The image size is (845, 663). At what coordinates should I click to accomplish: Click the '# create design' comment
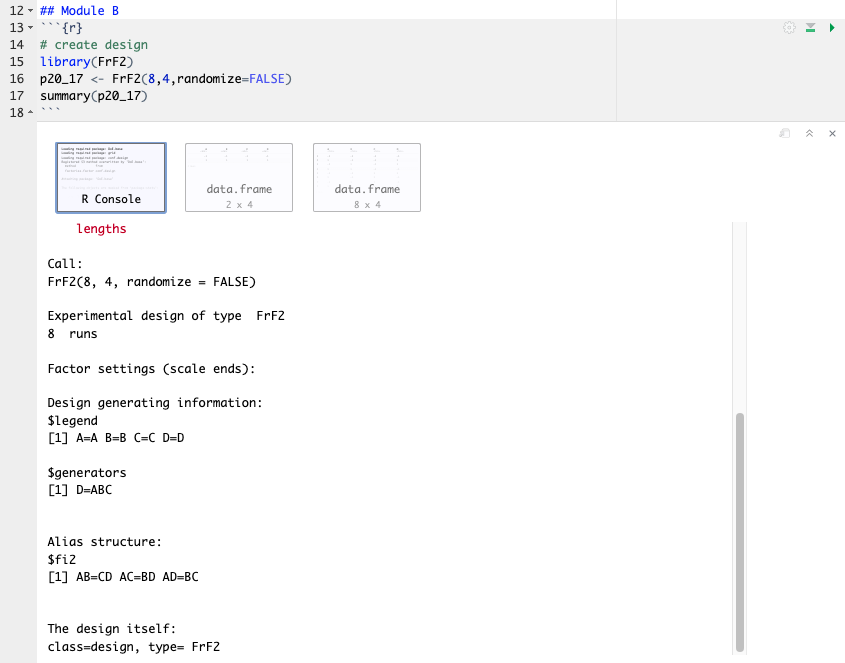93,45
